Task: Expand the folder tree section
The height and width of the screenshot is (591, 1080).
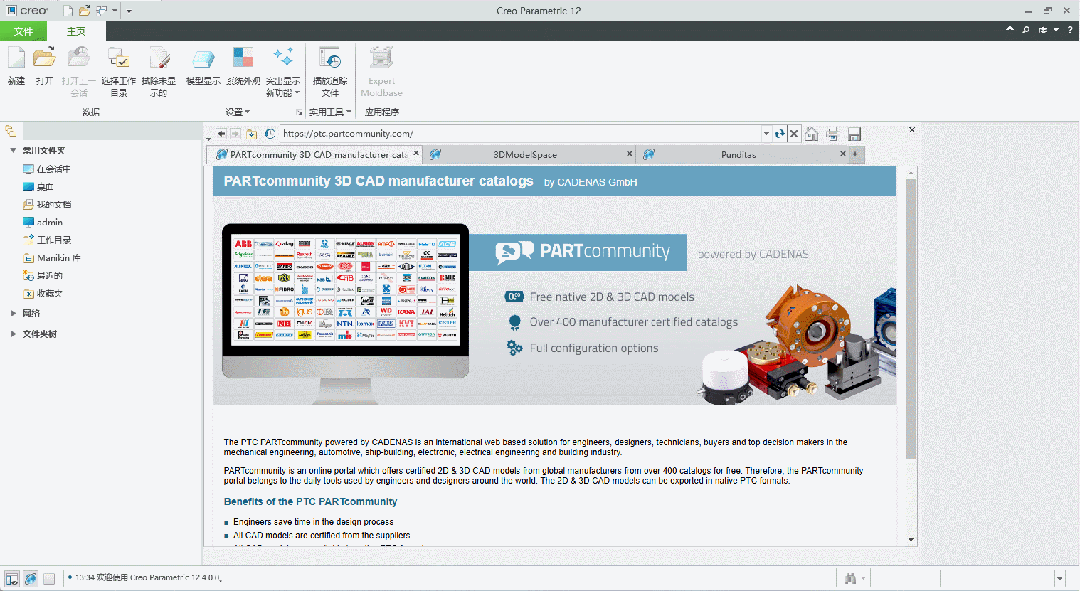Action: (x=13, y=333)
